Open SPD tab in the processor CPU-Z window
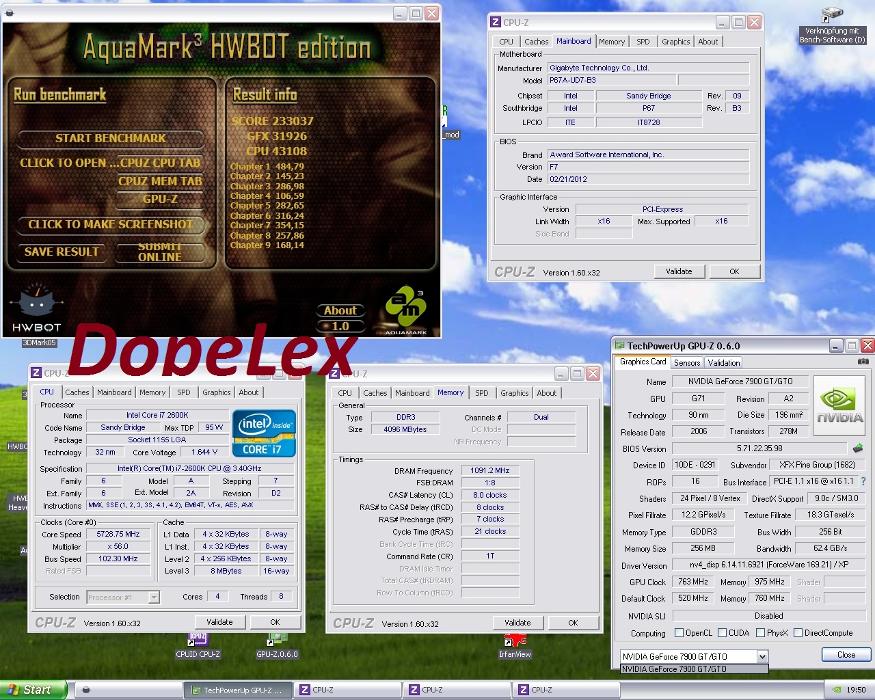This screenshot has height=700, width=875. pyautogui.click(x=184, y=392)
